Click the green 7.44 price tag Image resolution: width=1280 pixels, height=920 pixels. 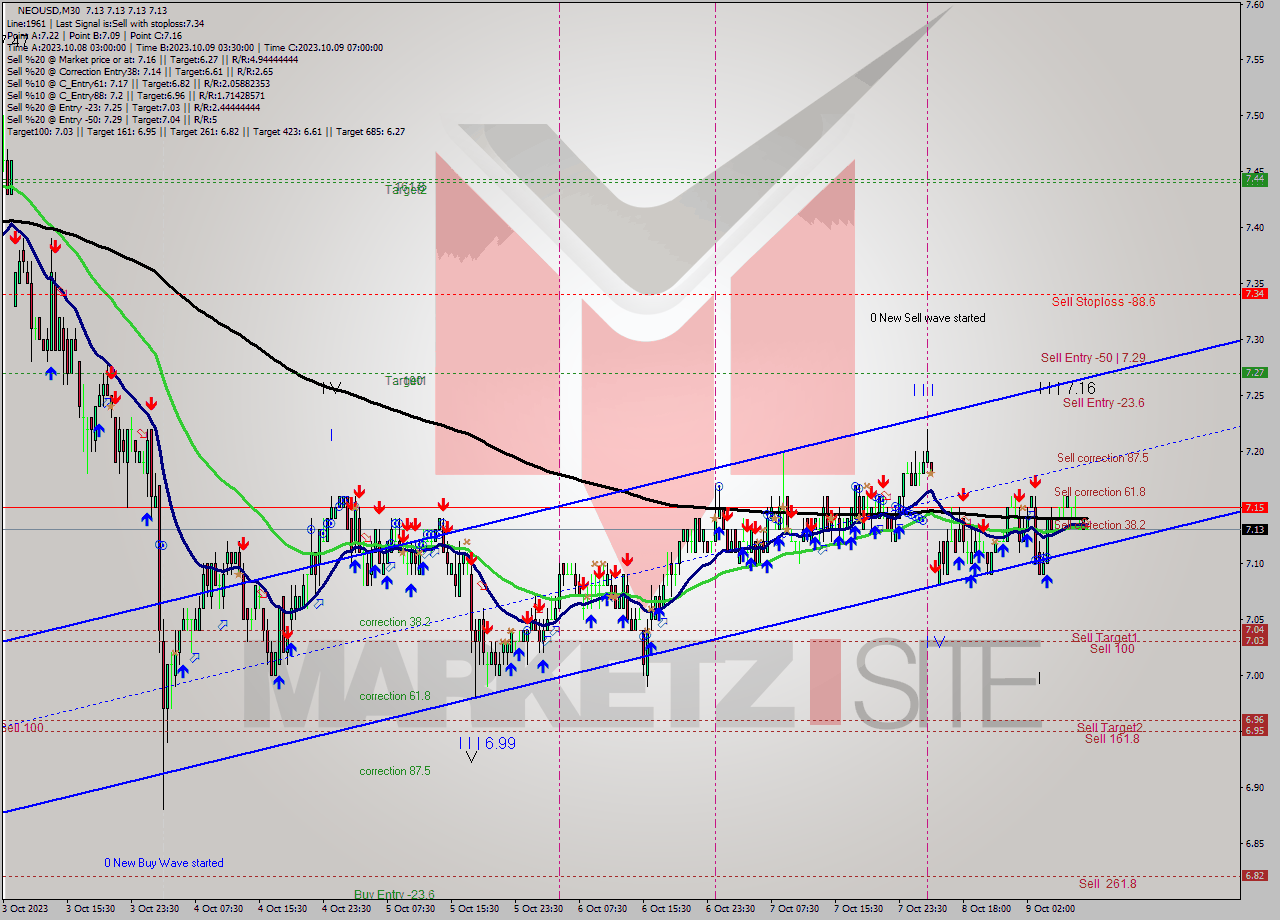pyautogui.click(x=1254, y=180)
